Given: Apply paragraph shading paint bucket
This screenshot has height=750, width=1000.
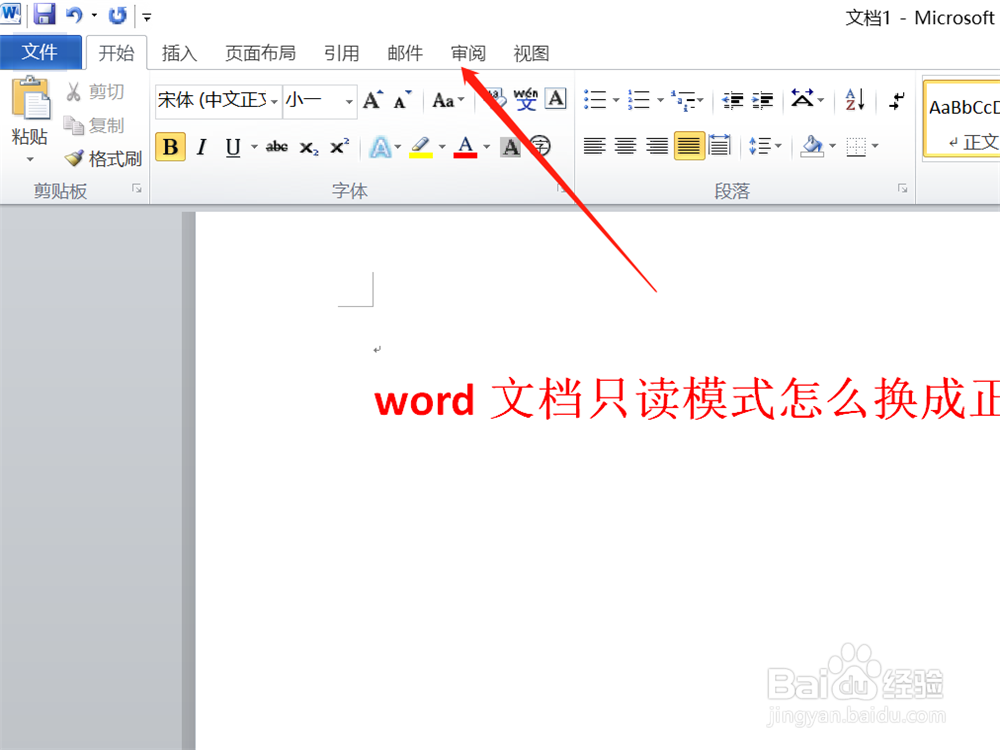Looking at the screenshot, I should coord(812,146).
